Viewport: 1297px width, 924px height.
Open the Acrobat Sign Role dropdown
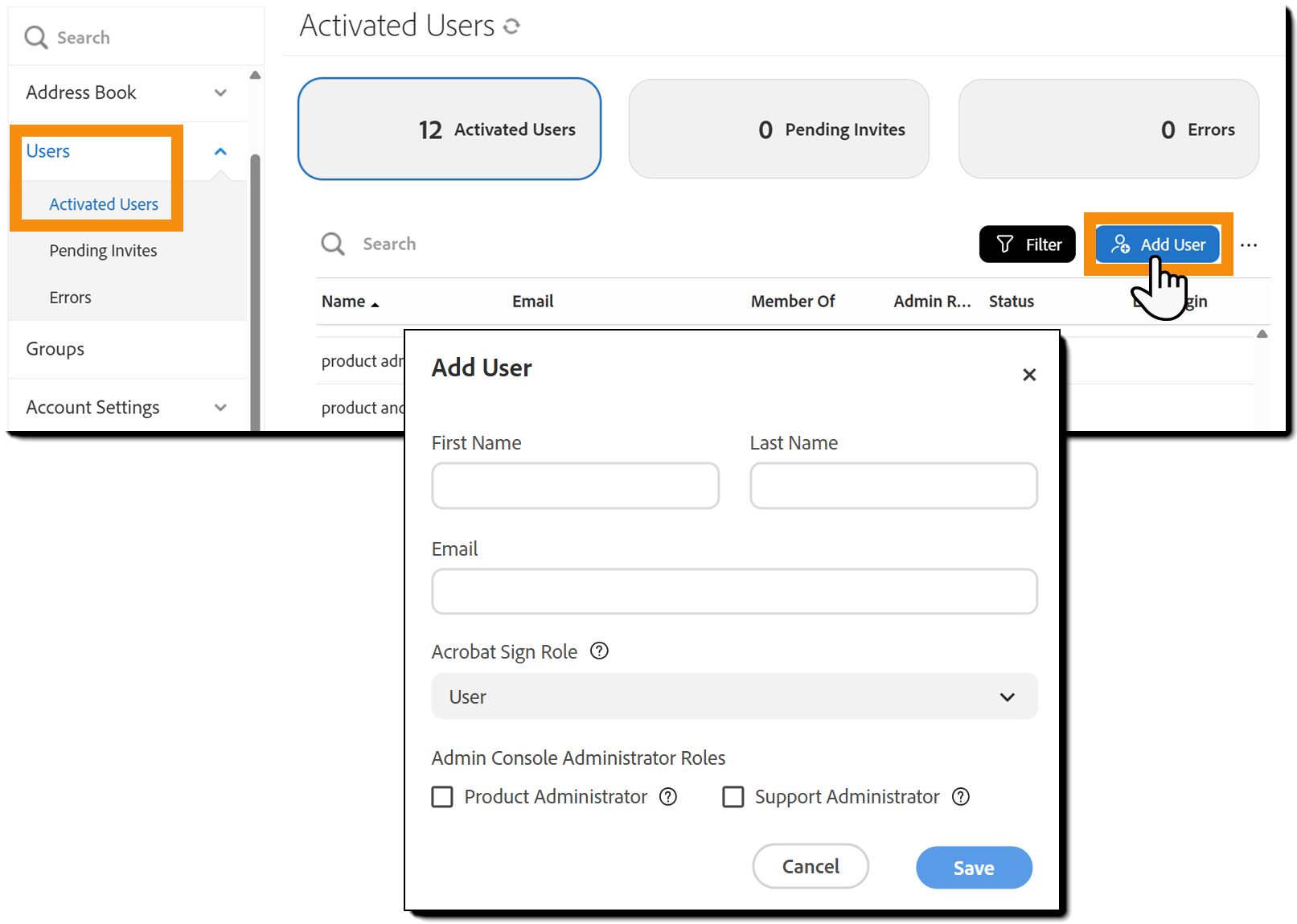click(734, 696)
